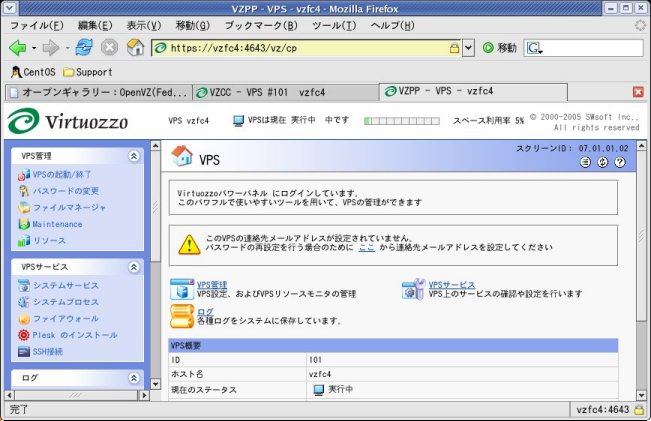Click the ここ link to set email
The width and height of the screenshot is (651, 421).
click(x=367, y=247)
